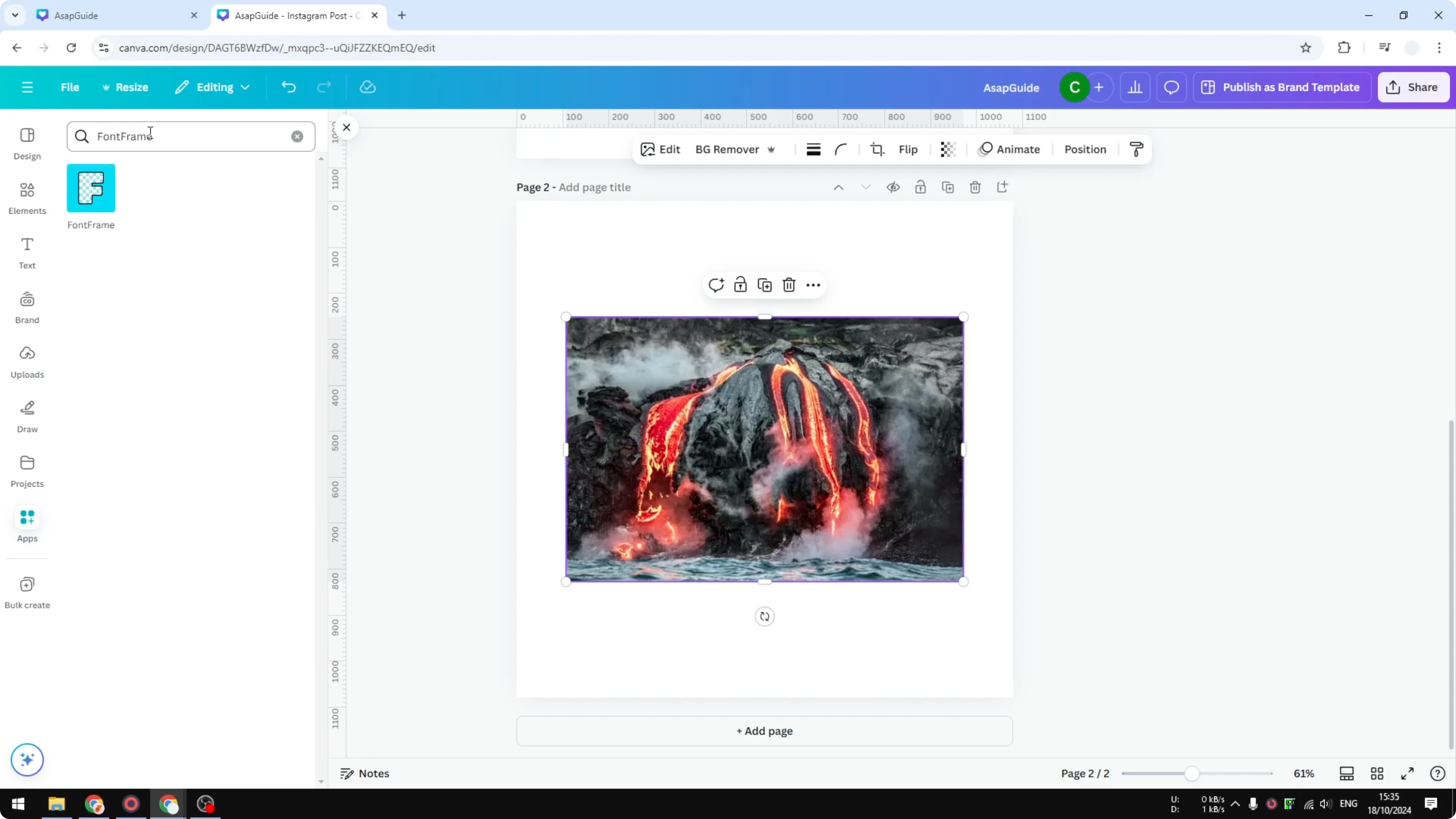The width and height of the screenshot is (1456, 819).
Task: Hide Page 2 using the eye toggle
Action: pos(893,187)
